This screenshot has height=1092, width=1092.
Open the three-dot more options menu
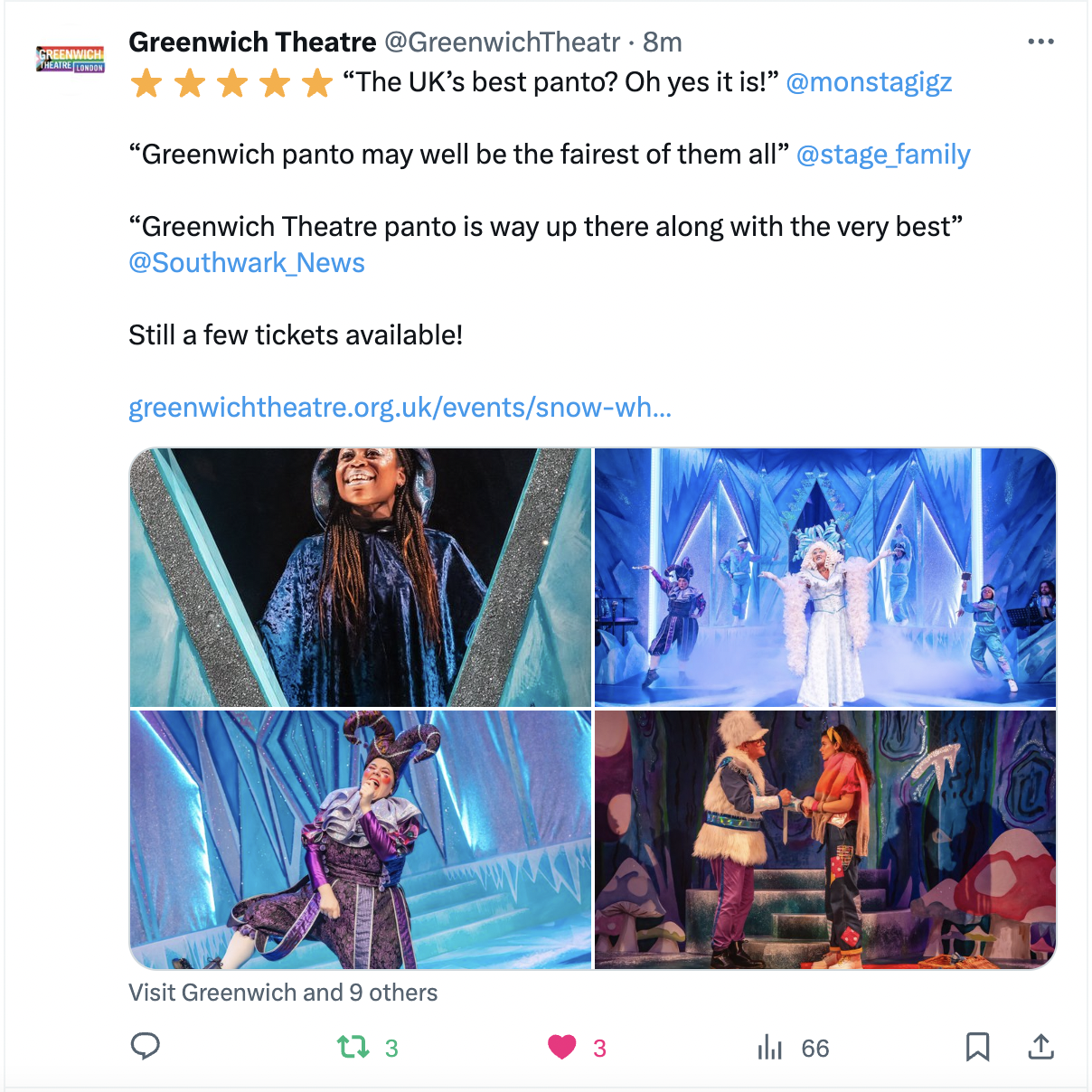1040,42
